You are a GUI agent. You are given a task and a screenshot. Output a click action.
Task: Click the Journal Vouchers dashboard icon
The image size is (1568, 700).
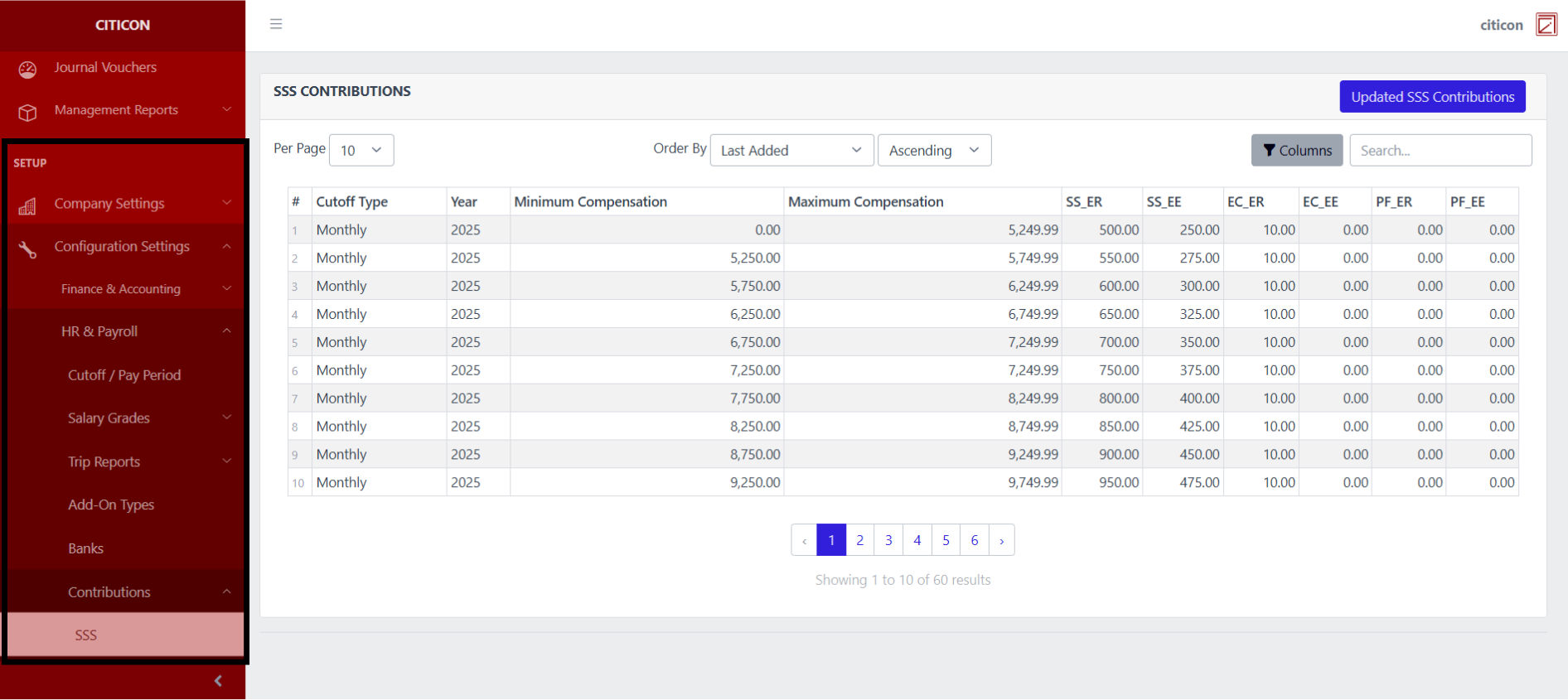point(27,70)
